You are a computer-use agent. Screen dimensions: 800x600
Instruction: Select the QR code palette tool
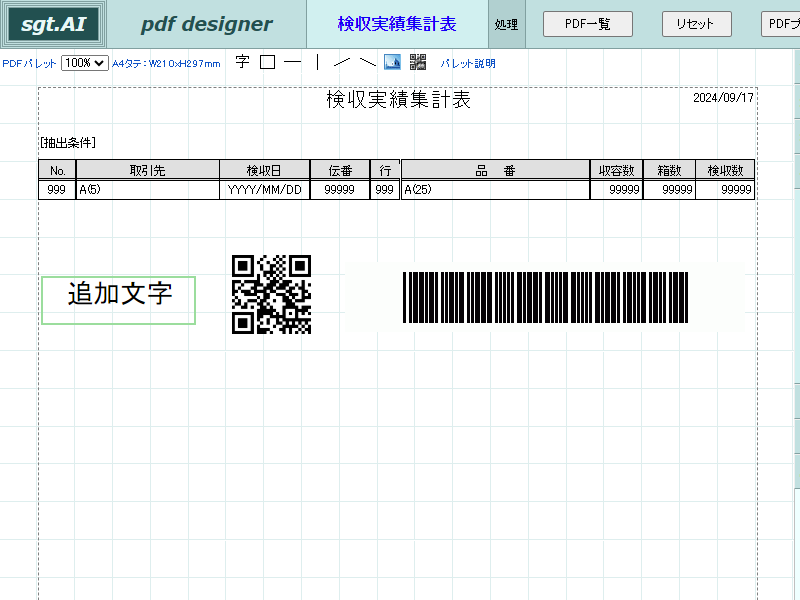tap(418, 62)
